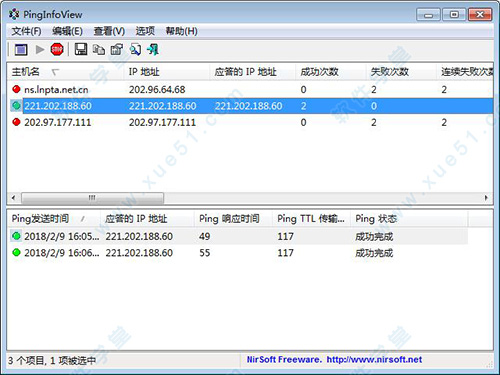Click the response time value 55
The height and width of the screenshot is (375, 500).
click(205, 253)
